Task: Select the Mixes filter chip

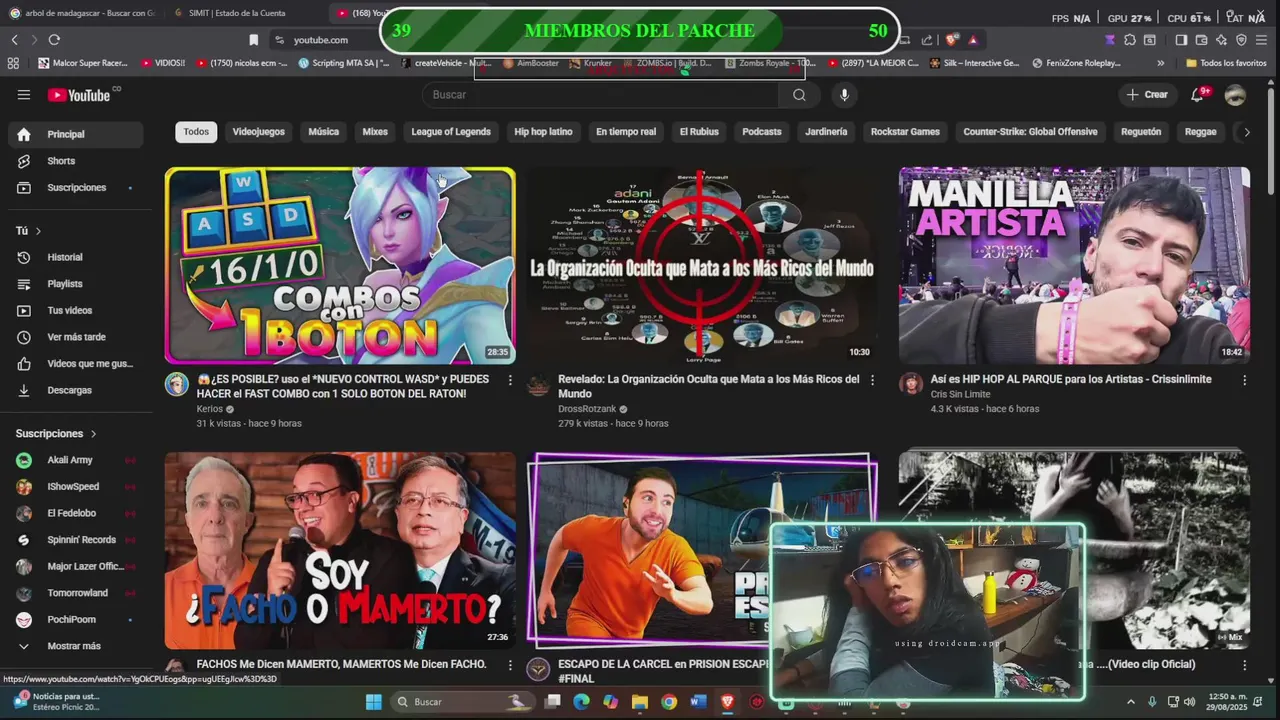Action: tap(375, 132)
